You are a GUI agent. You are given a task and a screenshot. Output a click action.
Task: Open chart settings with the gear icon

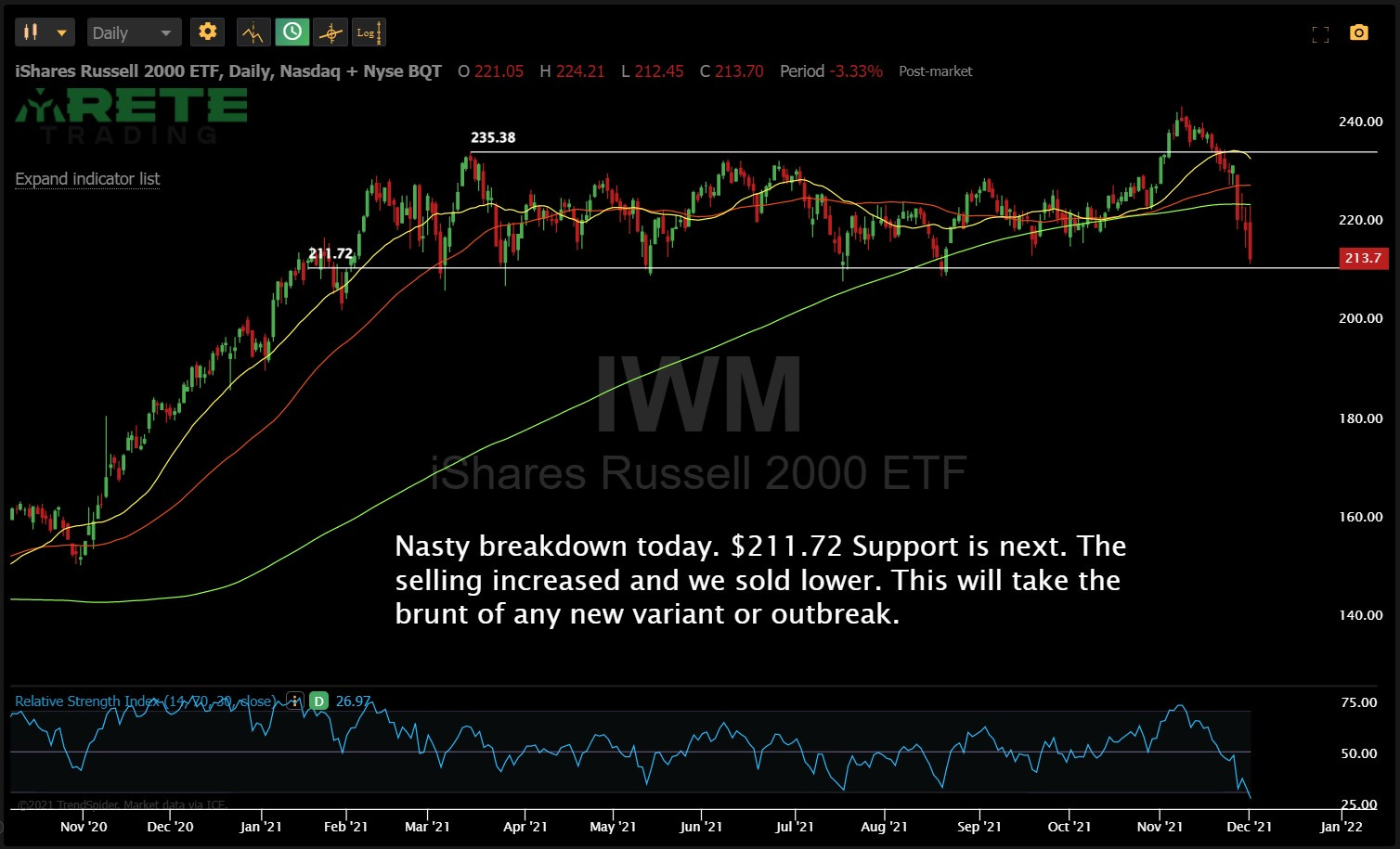pos(207,32)
